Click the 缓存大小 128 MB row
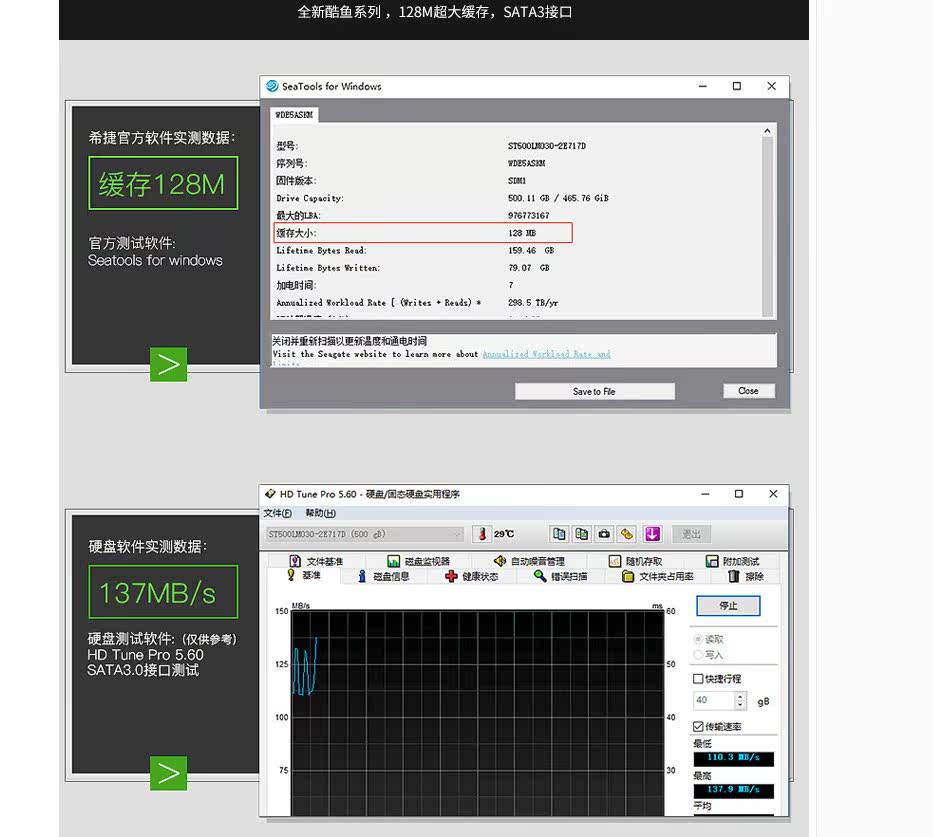933x837 pixels. (423, 233)
